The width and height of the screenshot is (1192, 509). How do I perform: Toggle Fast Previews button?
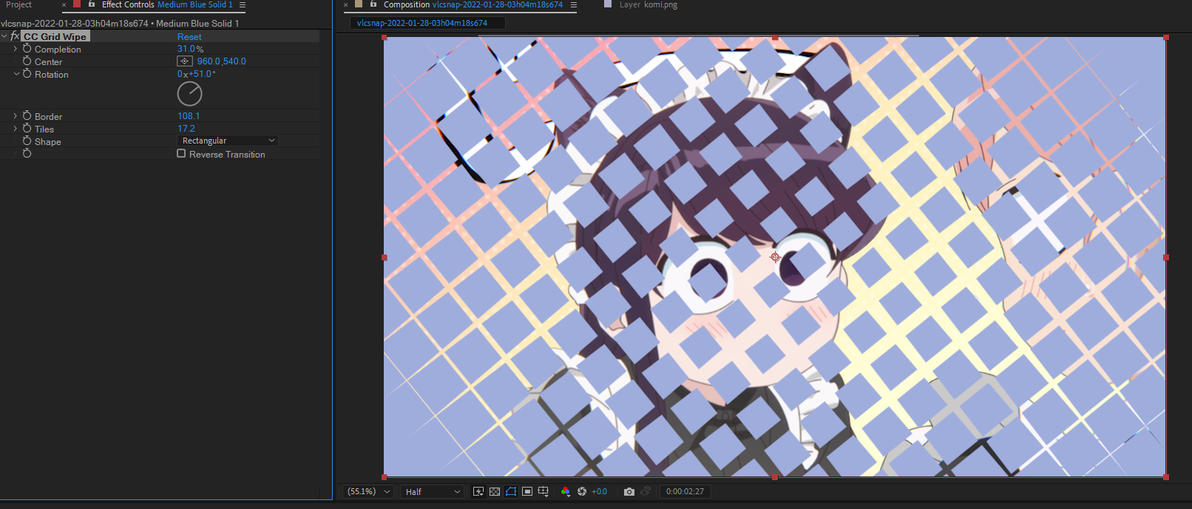478,492
